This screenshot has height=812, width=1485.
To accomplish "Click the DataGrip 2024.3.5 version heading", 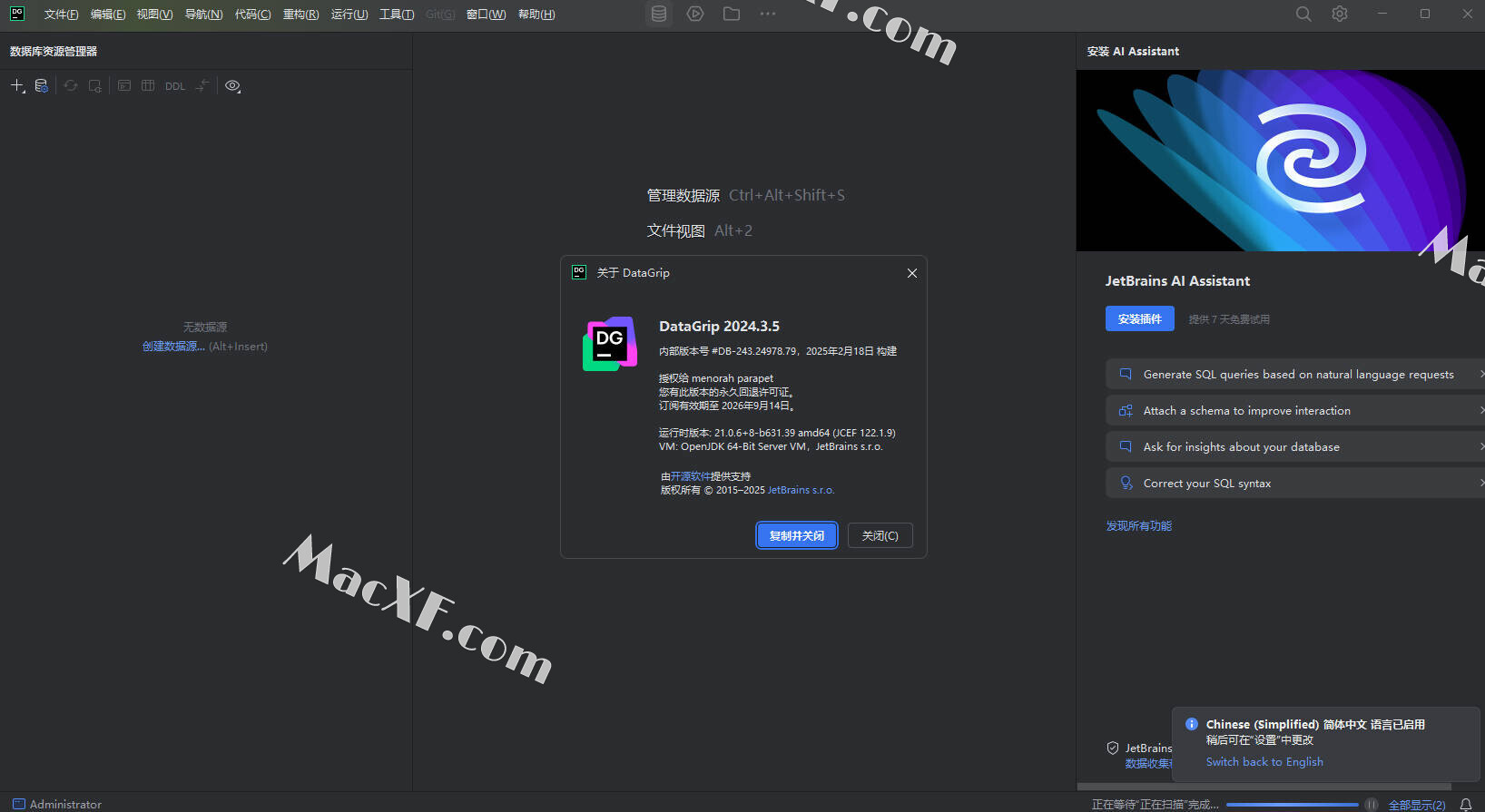I will coord(719,327).
